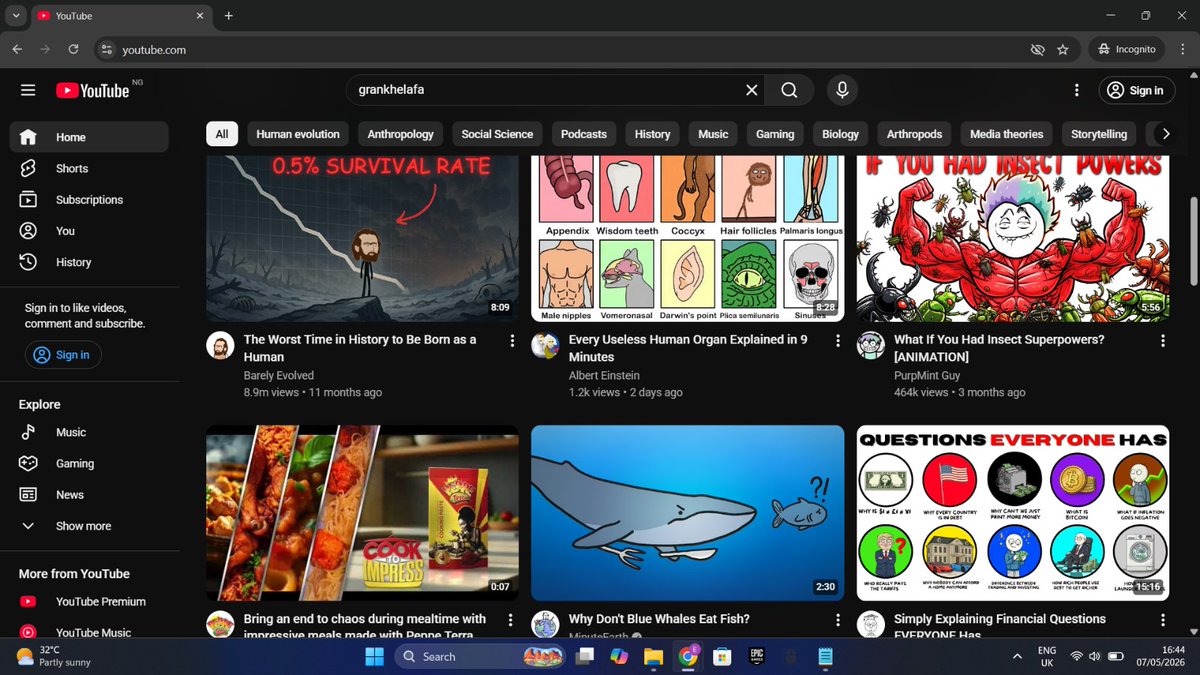Image resolution: width=1200 pixels, height=675 pixels.
Task: Open History in sidebar
Action: coord(89,262)
